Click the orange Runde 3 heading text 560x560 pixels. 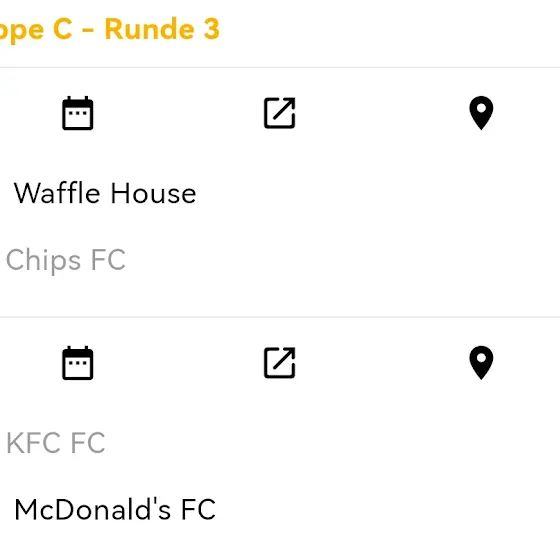pos(162,29)
